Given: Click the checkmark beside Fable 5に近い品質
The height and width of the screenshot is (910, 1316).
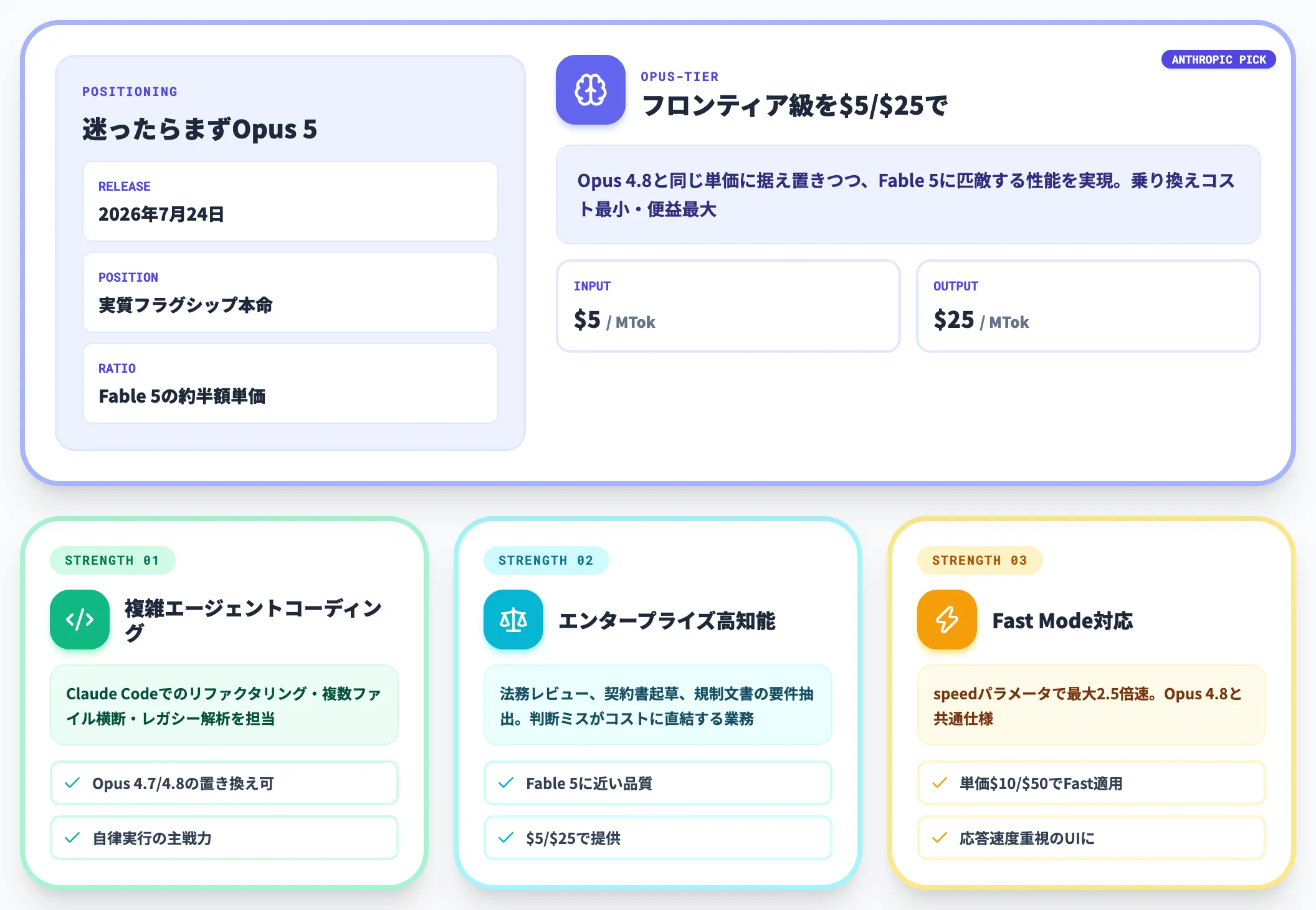Looking at the screenshot, I should click(506, 783).
